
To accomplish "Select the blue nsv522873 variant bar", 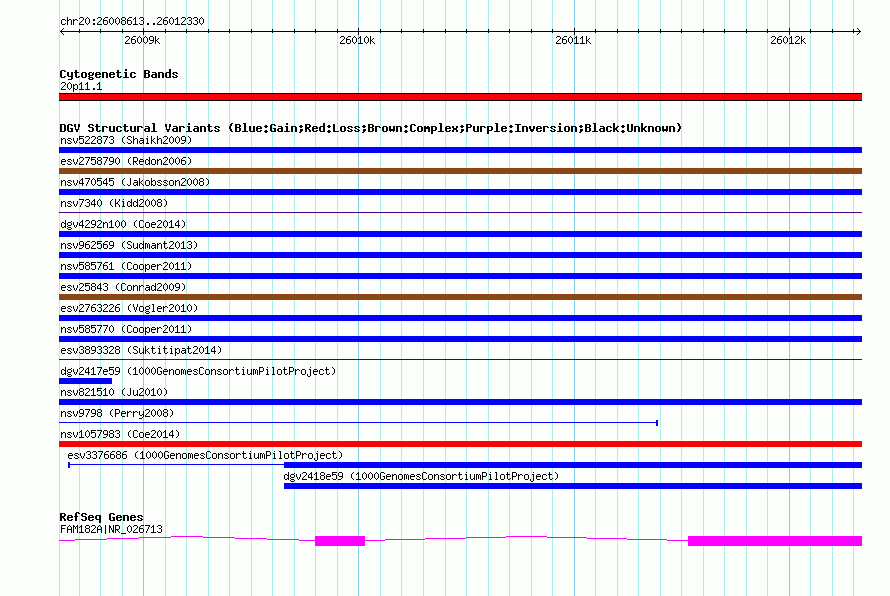I will [x=460, y=150].
